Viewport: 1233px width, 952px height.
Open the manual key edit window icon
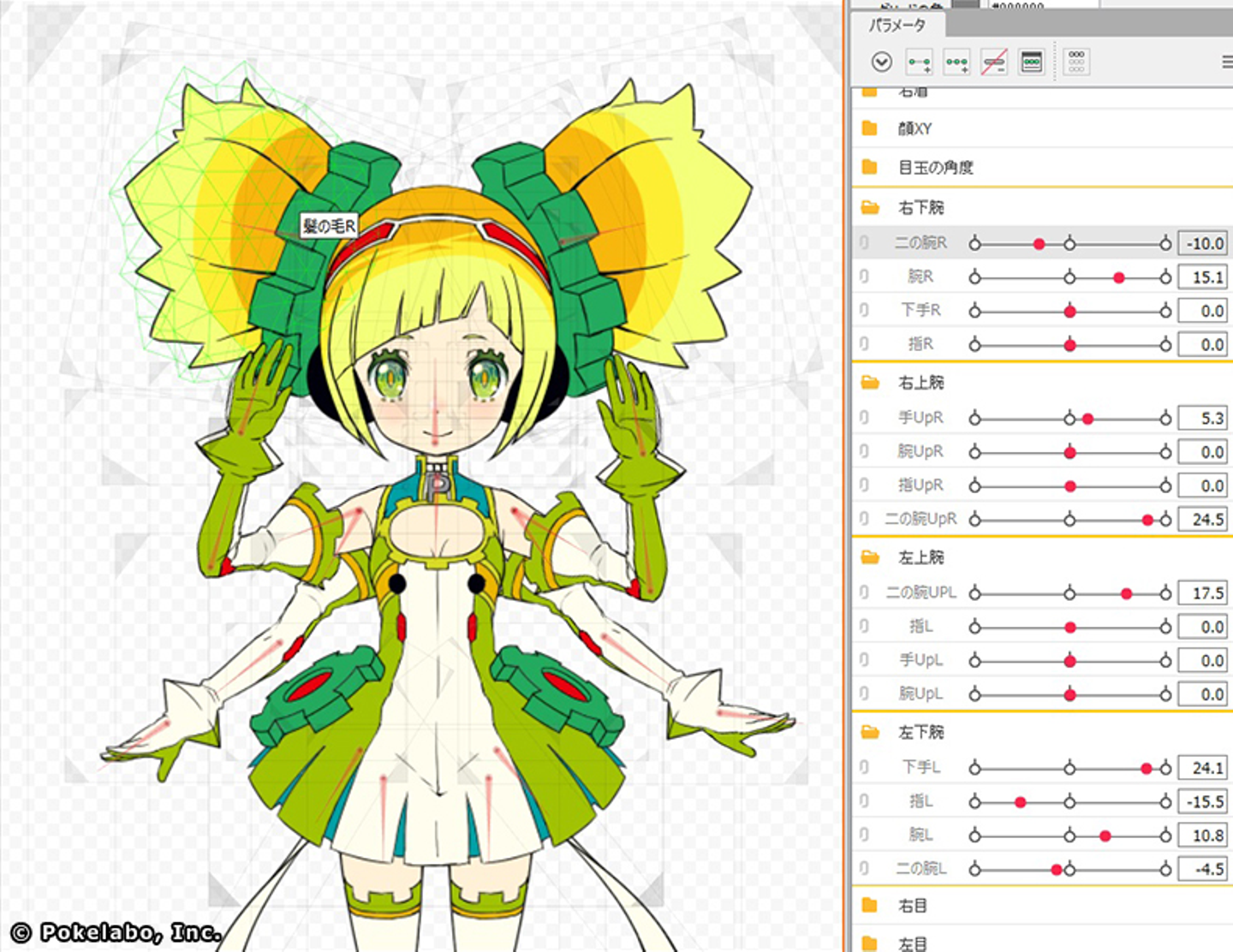coord(1032,62)
